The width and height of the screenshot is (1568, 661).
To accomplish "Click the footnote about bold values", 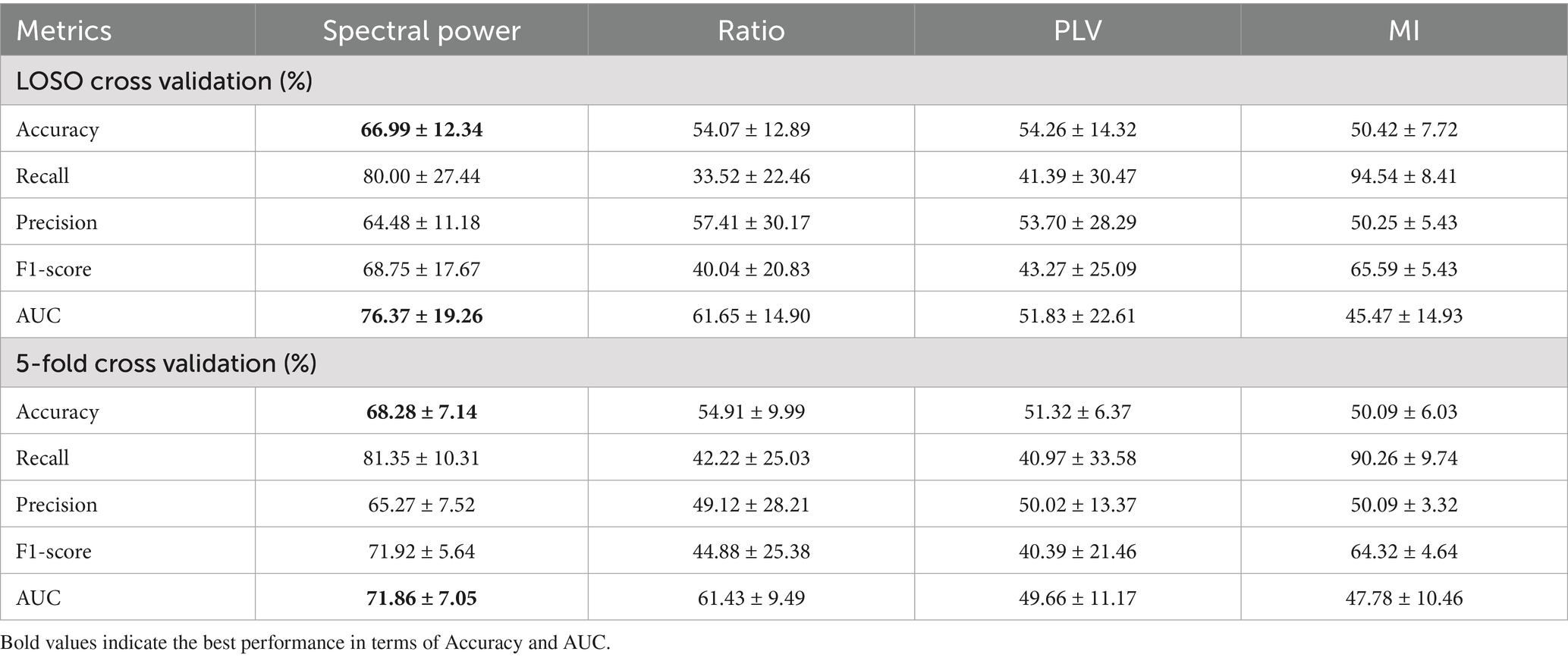I will [305, 643].
